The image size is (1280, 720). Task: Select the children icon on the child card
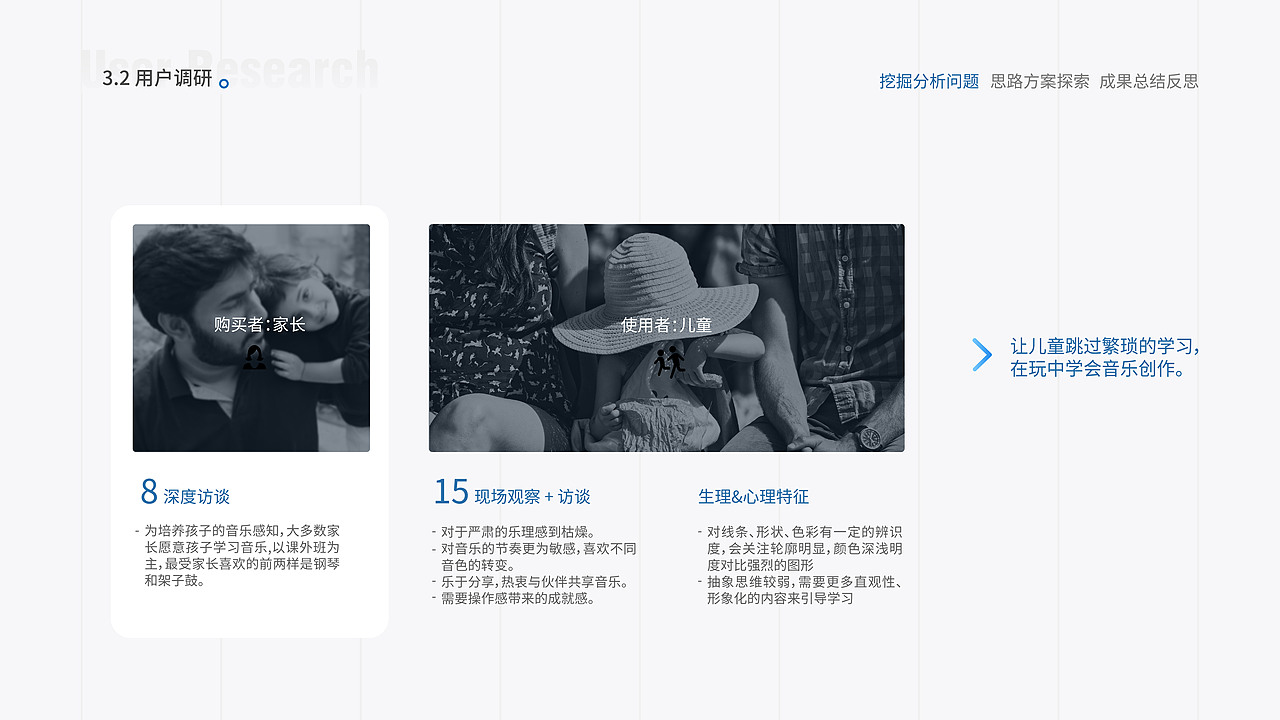coord(668,364)
